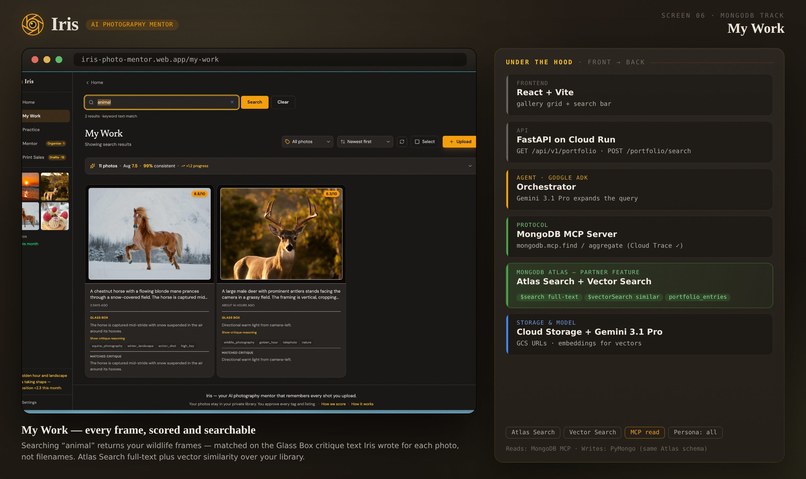Viewport: 806px width, 479px height.
Task: Click the wildlife_photography tag
Action: tap(239, 342)
